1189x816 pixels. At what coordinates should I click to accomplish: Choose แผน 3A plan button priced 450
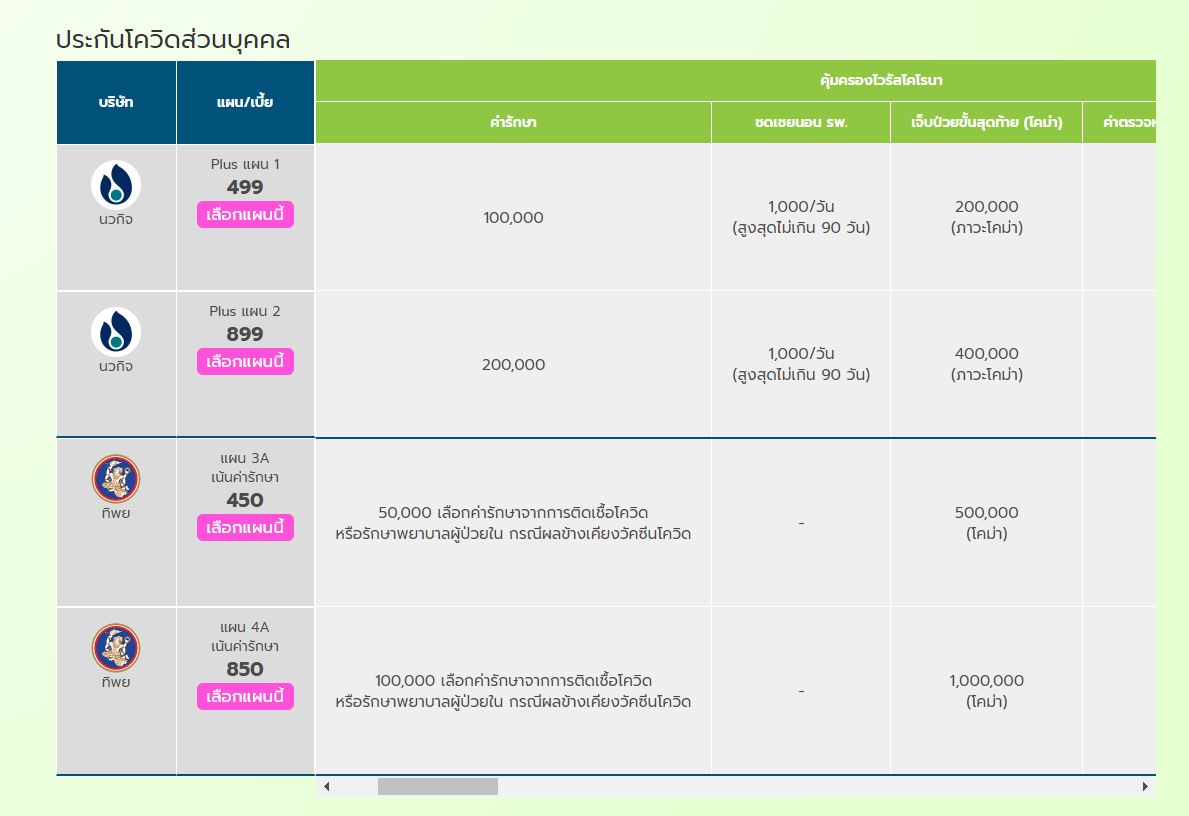point(245,528)
